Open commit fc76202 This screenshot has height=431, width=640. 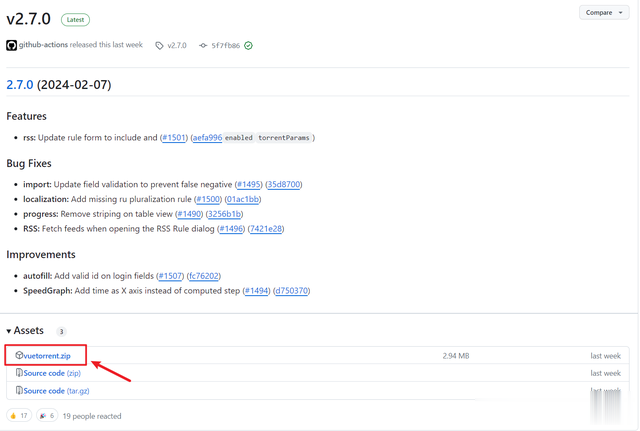pyautogui.click(x=204, y=276)
